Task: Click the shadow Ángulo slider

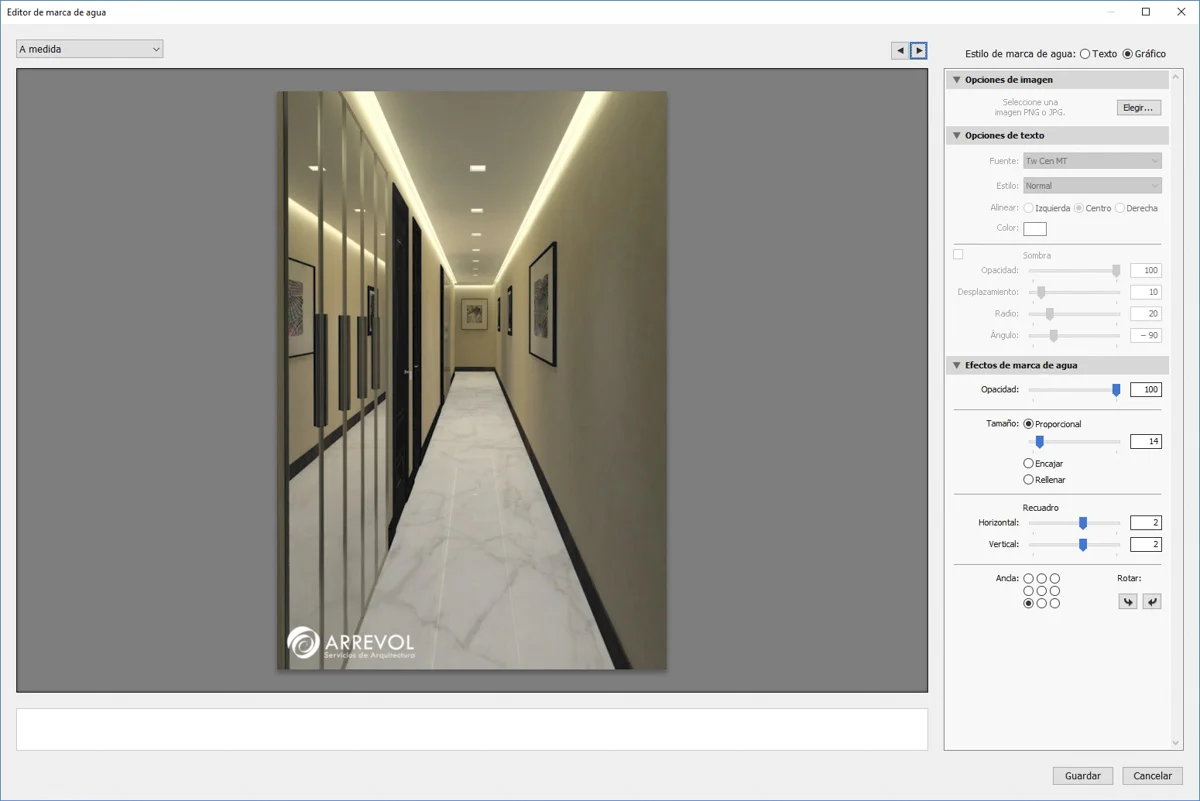Action: point(1074,336)
